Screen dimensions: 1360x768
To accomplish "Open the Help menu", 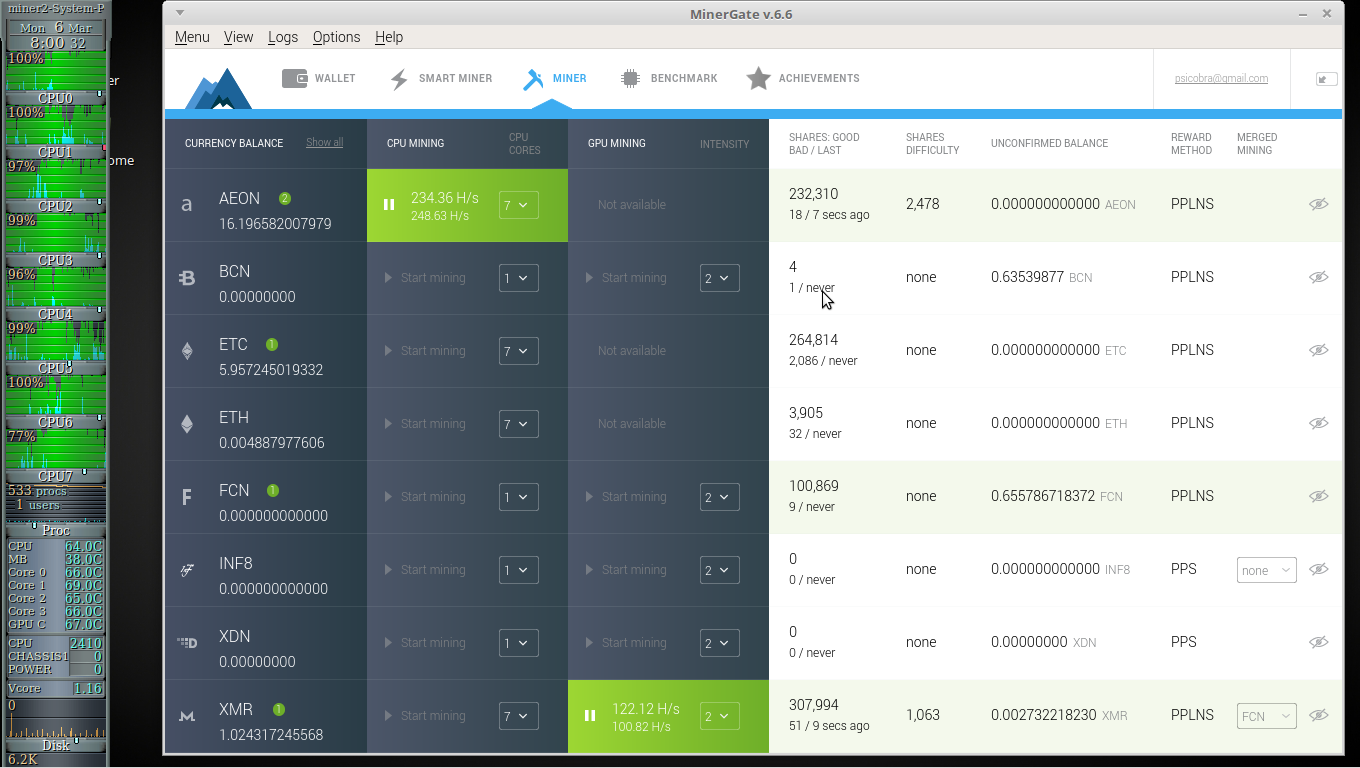I will click(389, 37).
